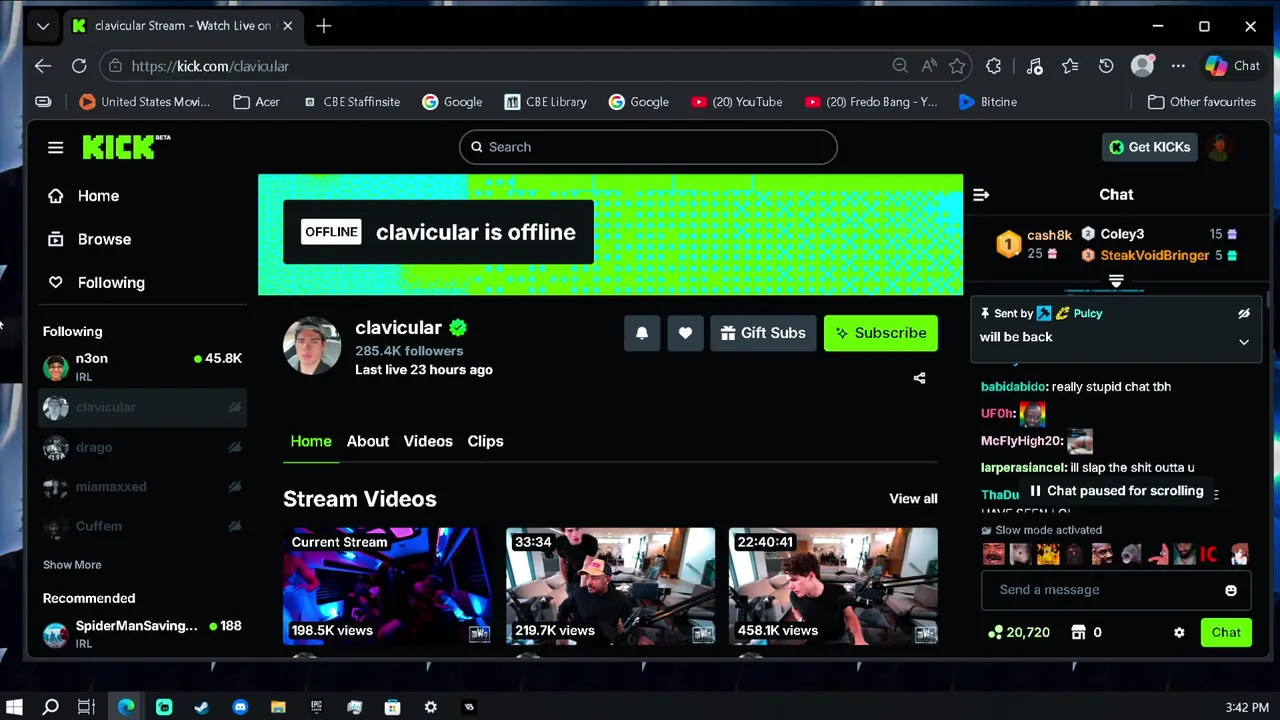The image size is (1280, 720).
Task: Click the verified badge next to clavicular
Action: (458, 327)
